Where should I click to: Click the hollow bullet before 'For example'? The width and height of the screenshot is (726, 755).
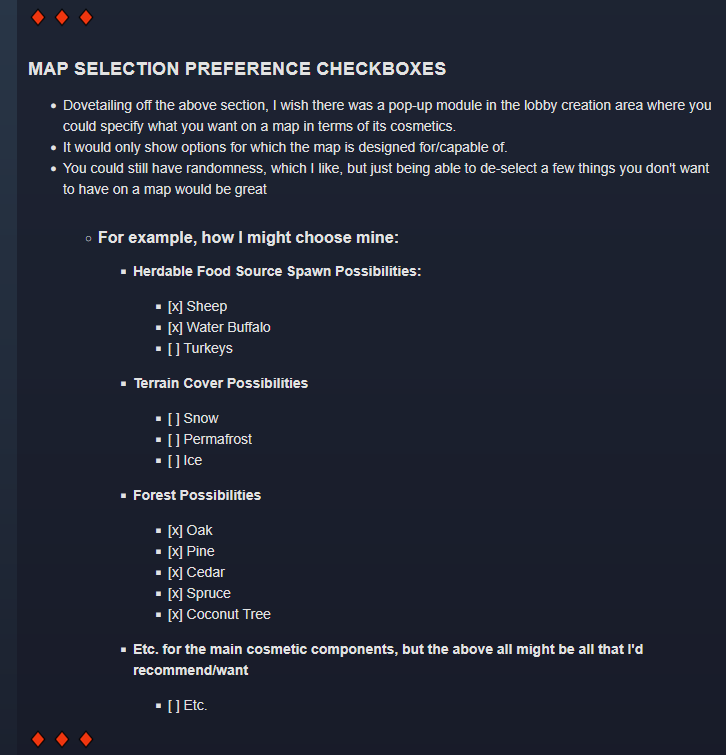pos(88,238)
